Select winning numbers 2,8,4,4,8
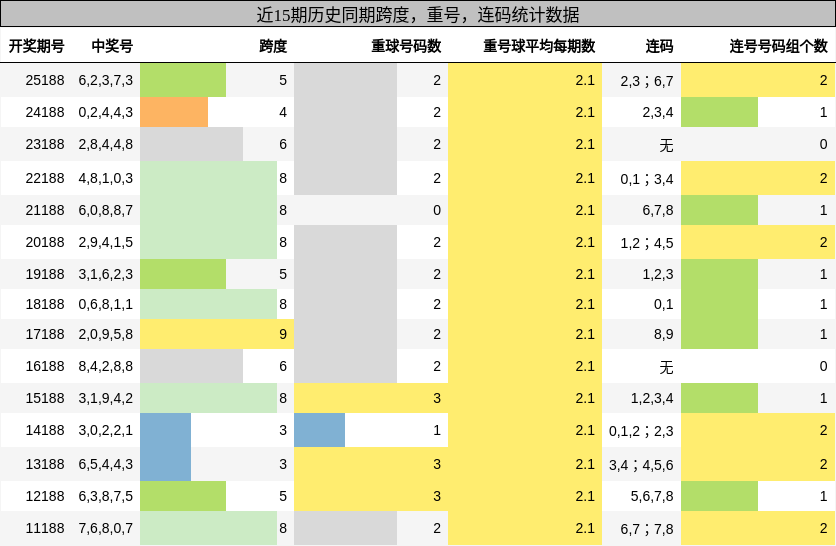The height and width of the screenshot is (546, 836). pyautogui.click(x=106, y=144)
